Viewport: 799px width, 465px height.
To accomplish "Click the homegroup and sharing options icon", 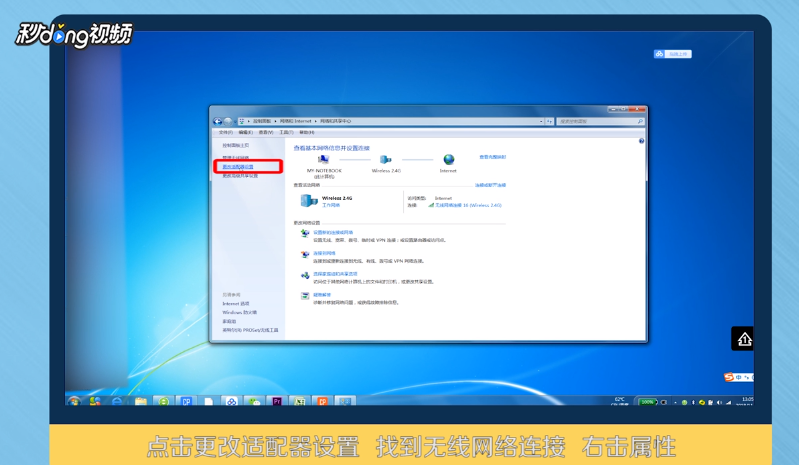I will (x=305, y=276).
